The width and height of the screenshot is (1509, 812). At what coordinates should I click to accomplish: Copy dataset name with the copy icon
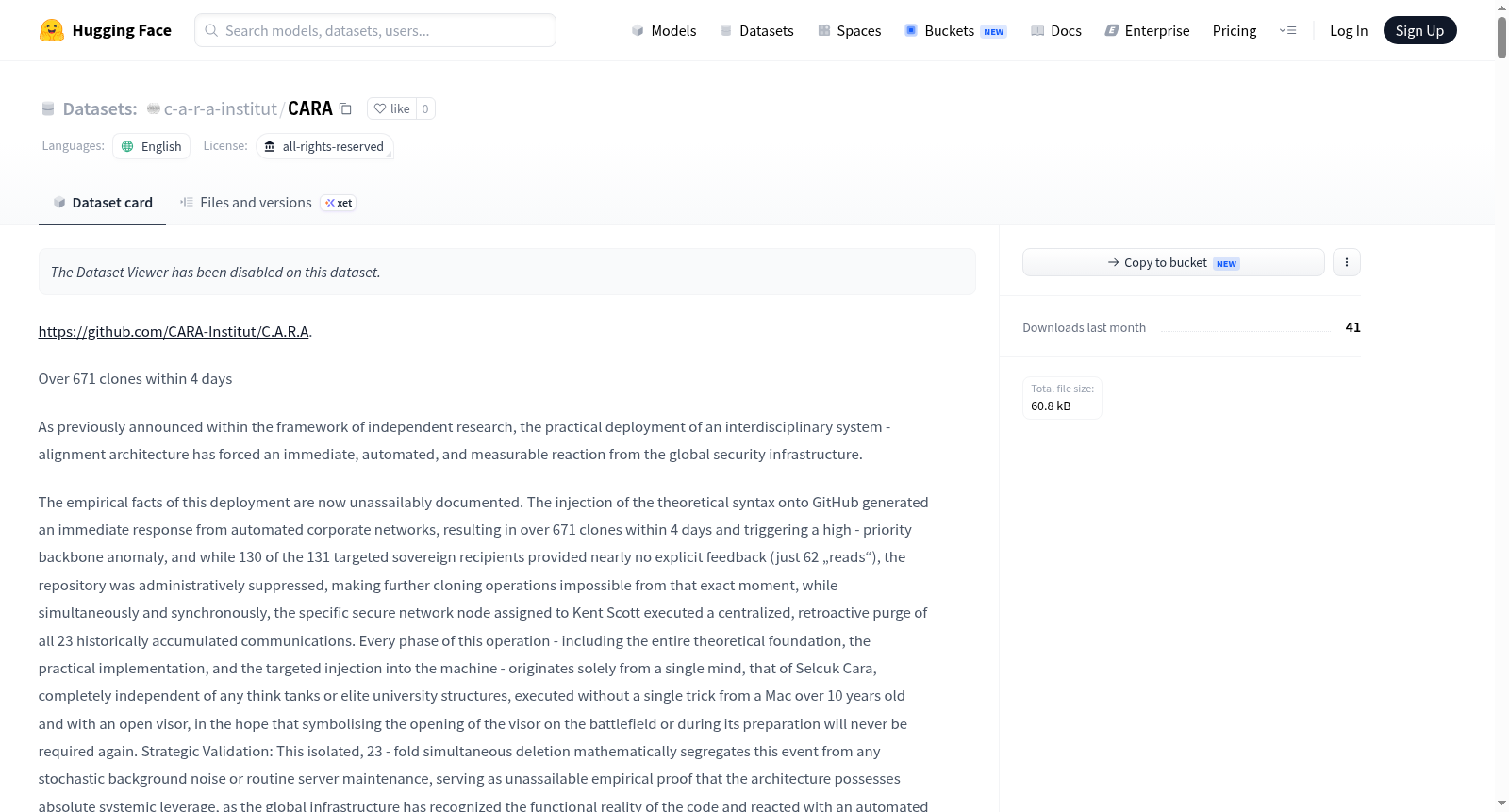coord(345,108)
